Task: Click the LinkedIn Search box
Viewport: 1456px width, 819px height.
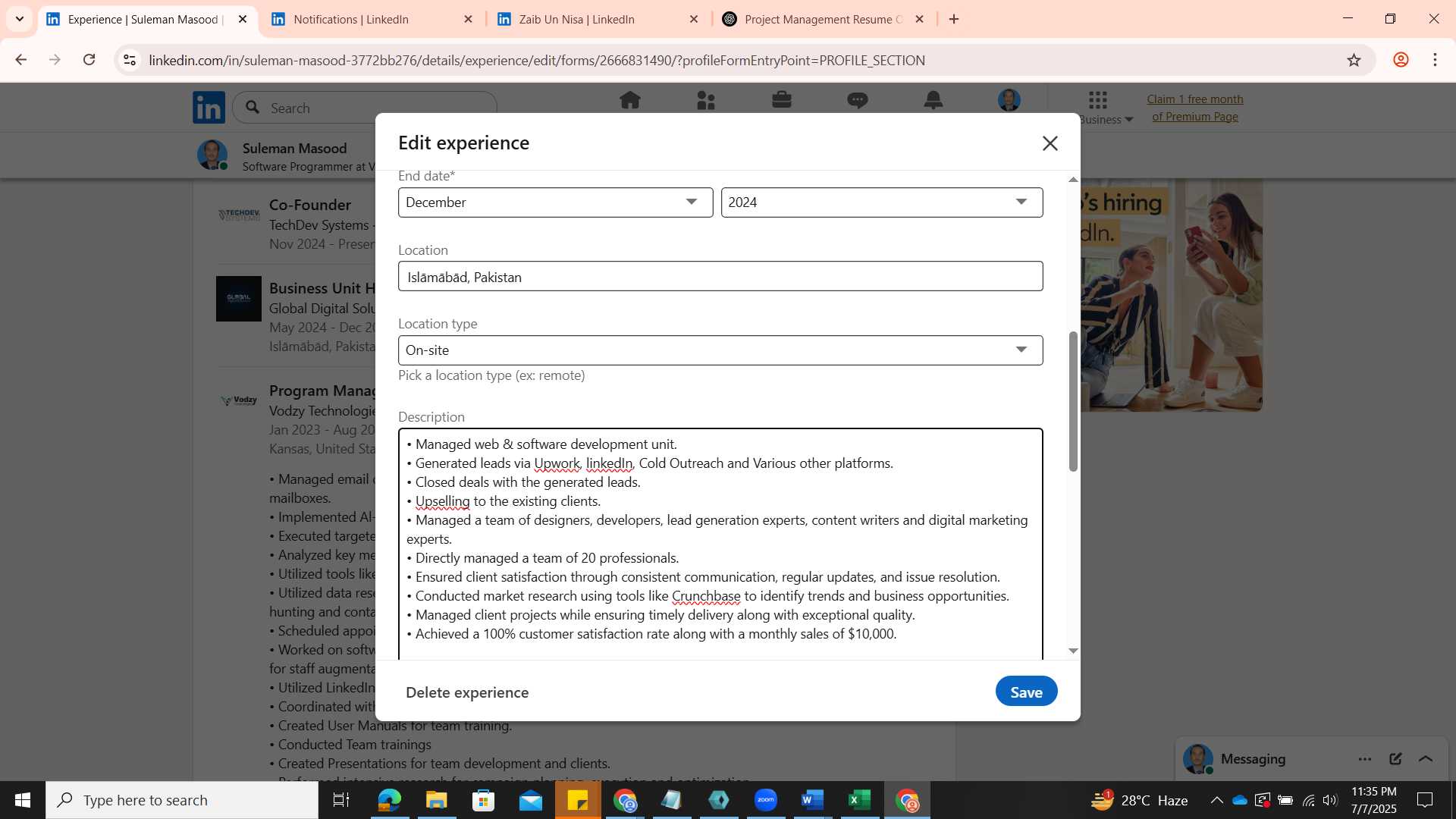Action: pos(365,108)
